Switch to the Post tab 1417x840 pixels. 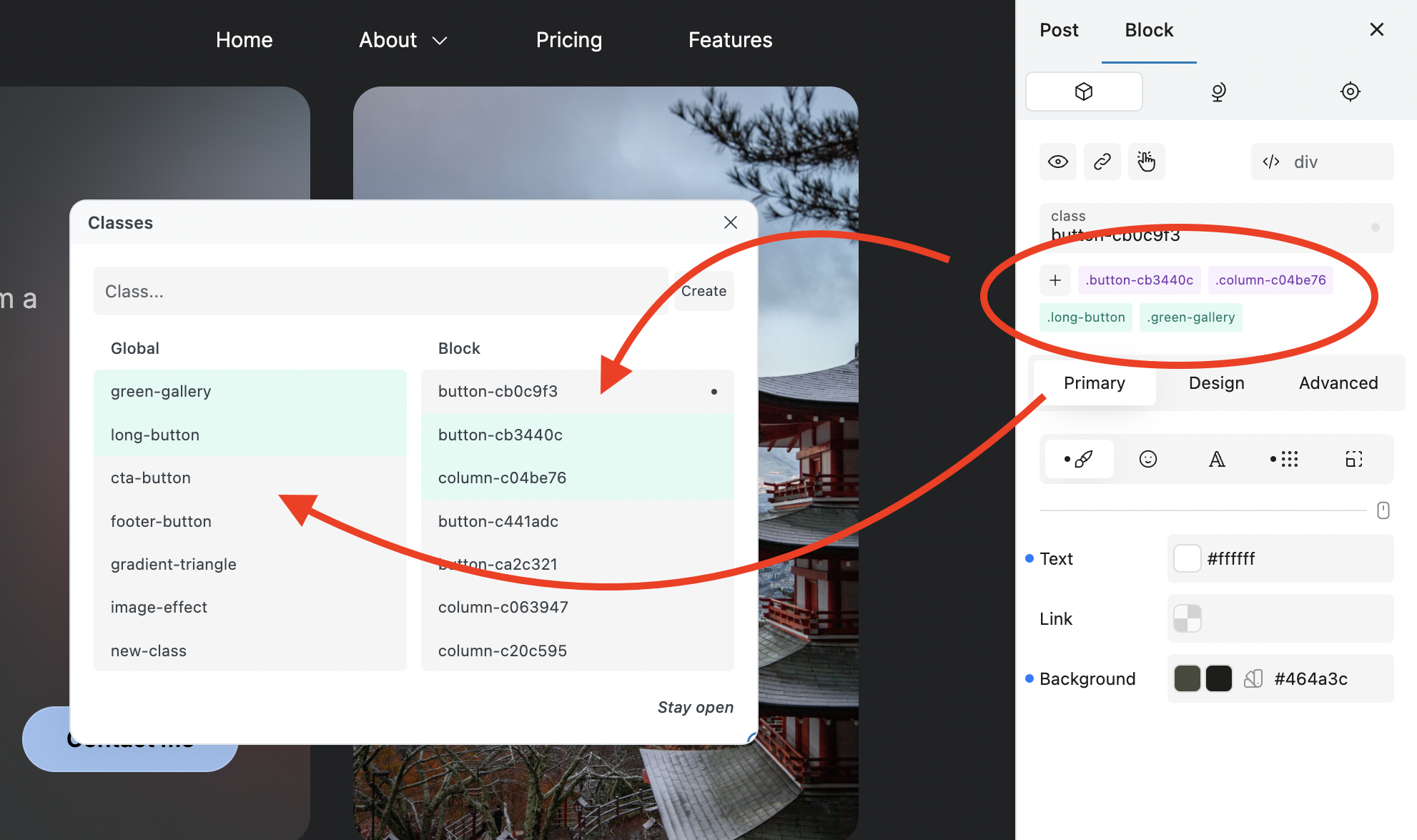1058,30
